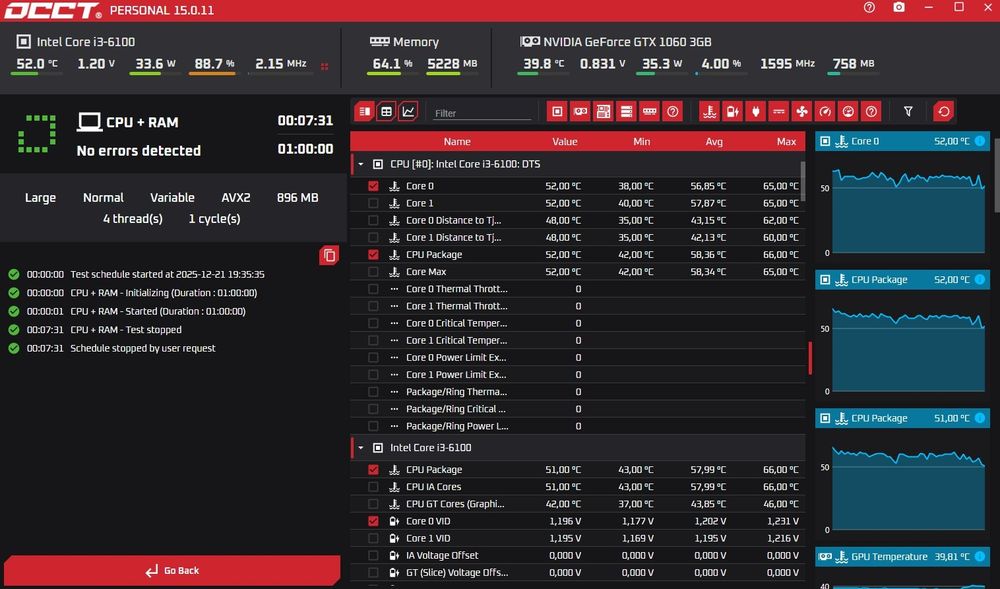Click question mark icon next to usage gauge
The height and width of the screenshot is (589, 1000).
[871, 112]
